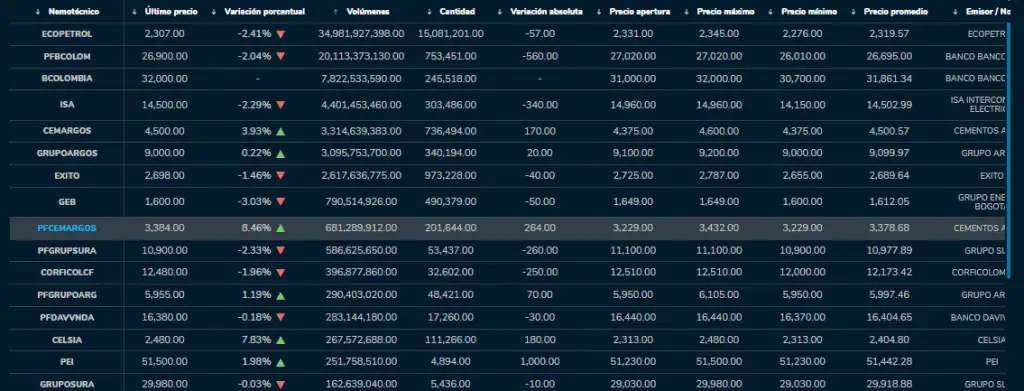Sort by the Nemotécnico column arrow
The image size is (1024, 391).
click(38, 12)
